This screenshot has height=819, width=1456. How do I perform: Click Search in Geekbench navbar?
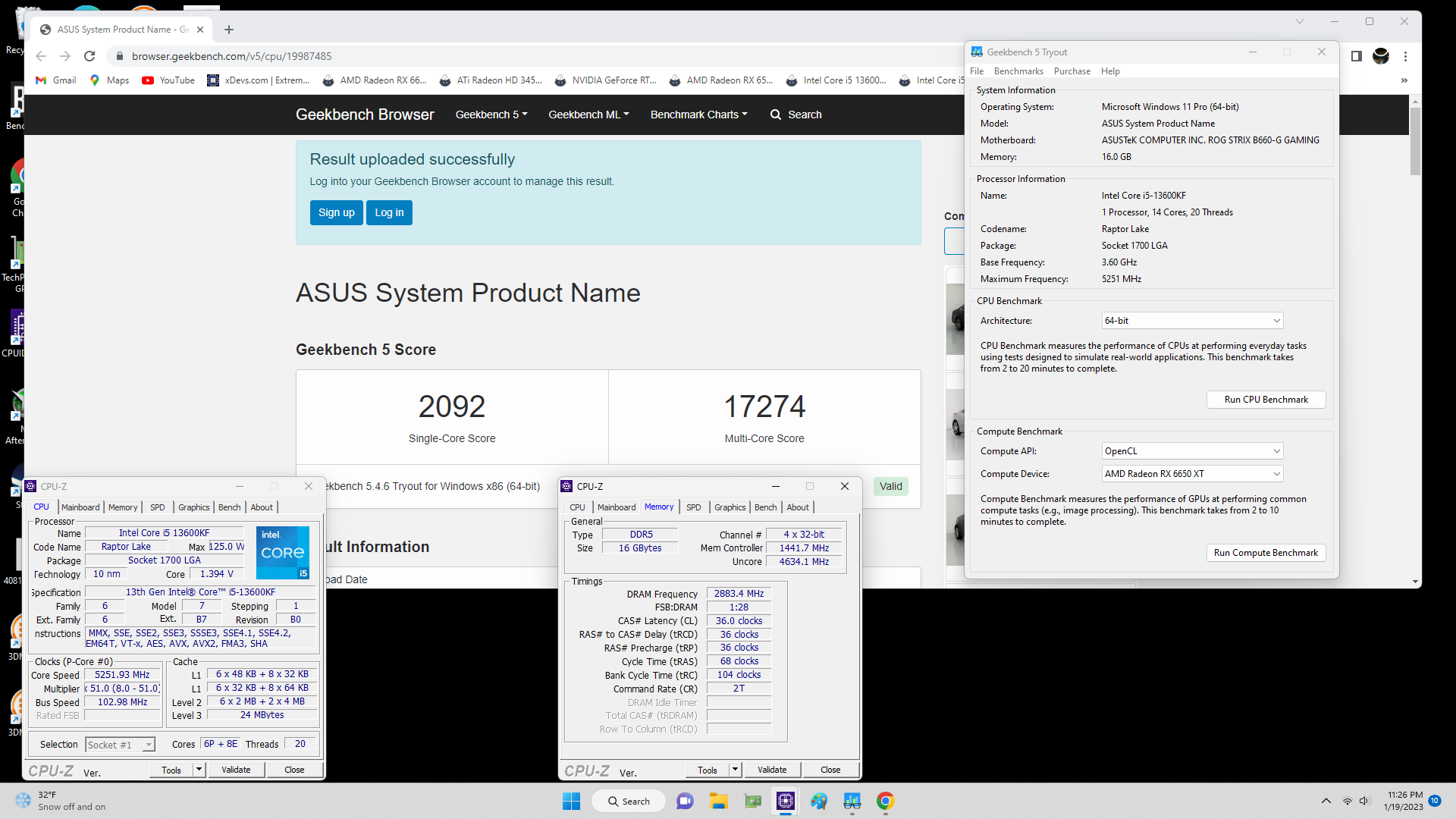pos(796,115)
